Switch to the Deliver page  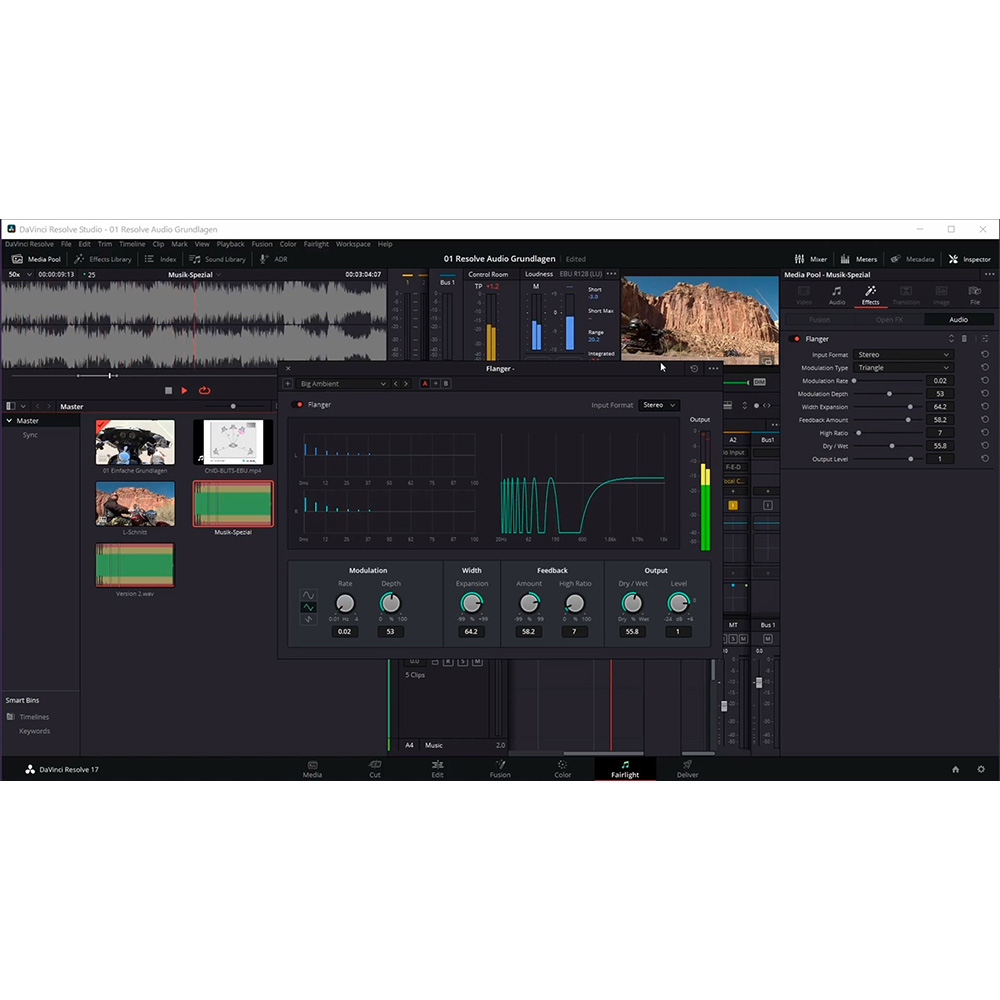(x=687, y=768)
